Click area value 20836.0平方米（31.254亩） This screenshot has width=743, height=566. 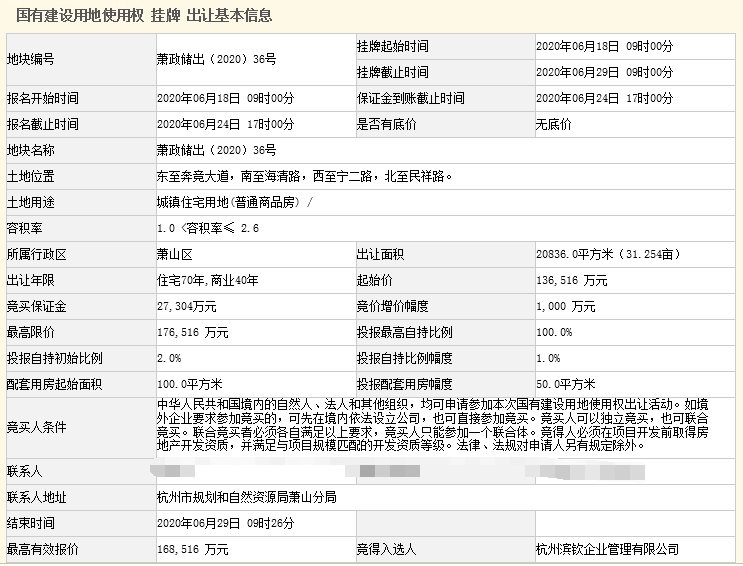(608, 255)
